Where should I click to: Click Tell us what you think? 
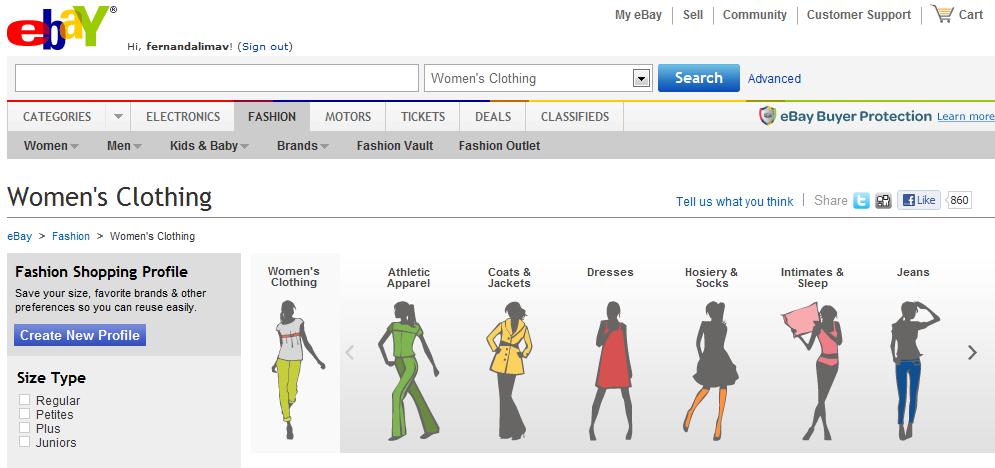(734, 202)
